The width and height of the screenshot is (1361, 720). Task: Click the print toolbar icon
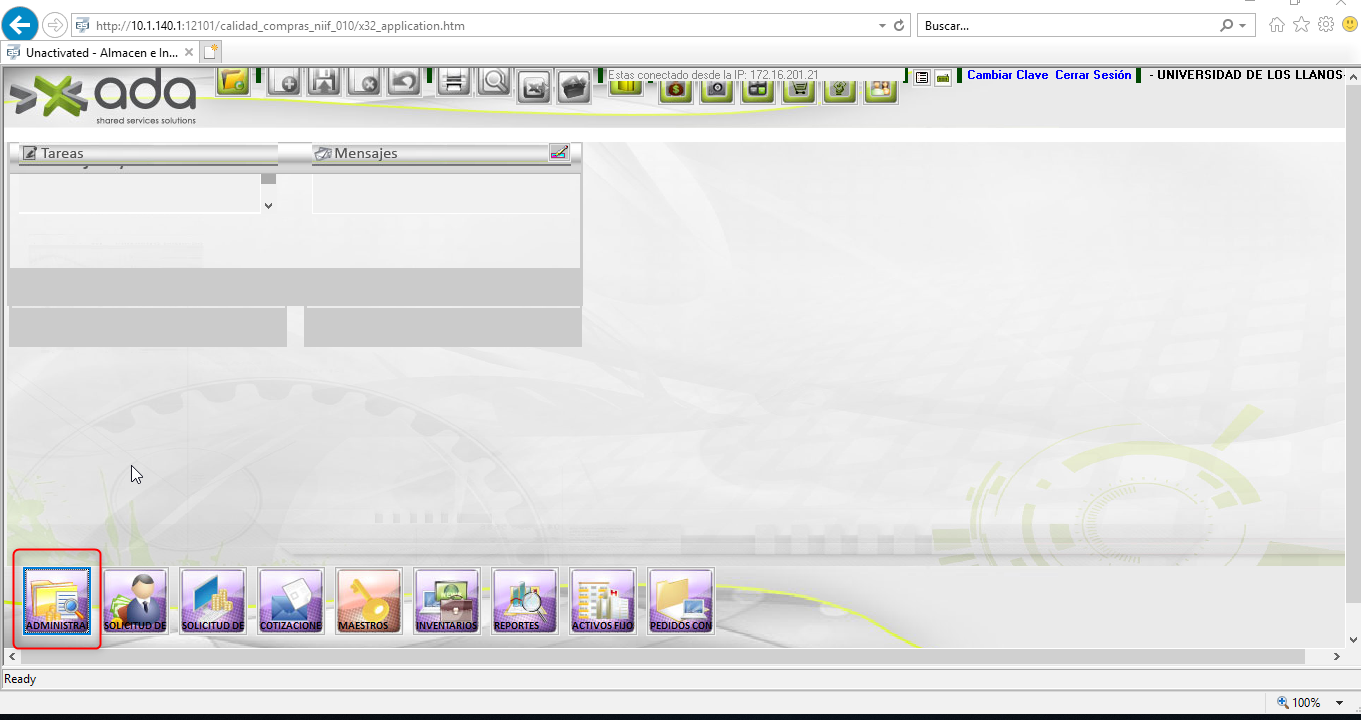454,82
